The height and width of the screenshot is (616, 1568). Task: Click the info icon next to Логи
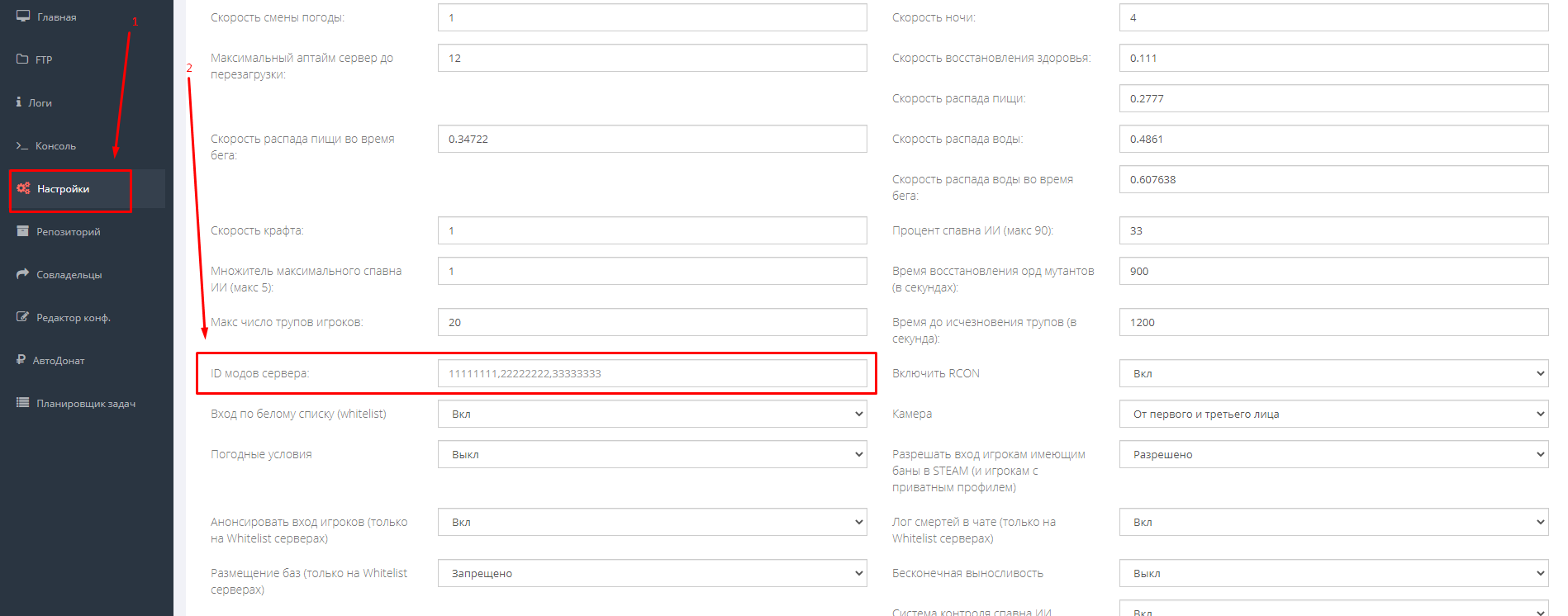coord(19,102)
